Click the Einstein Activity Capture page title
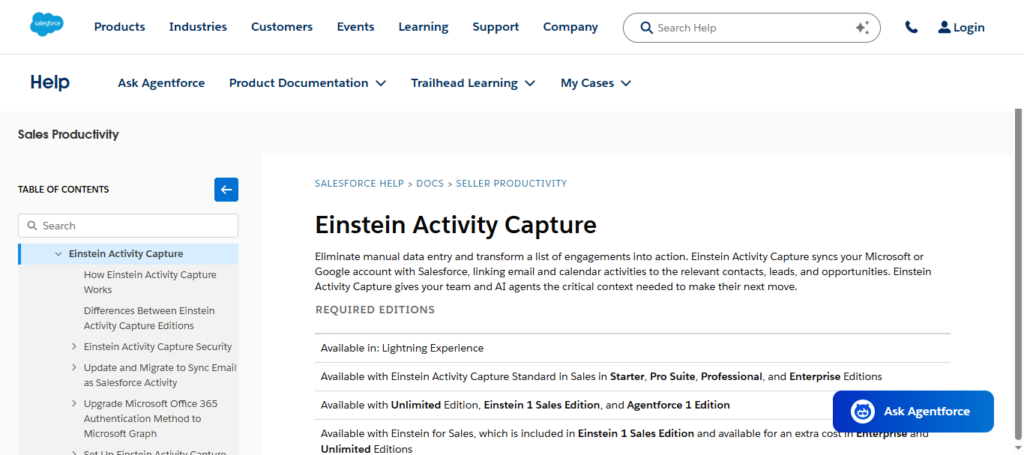Image resolution: width=1024 pixels, height=455 pixels. [456, 225]
